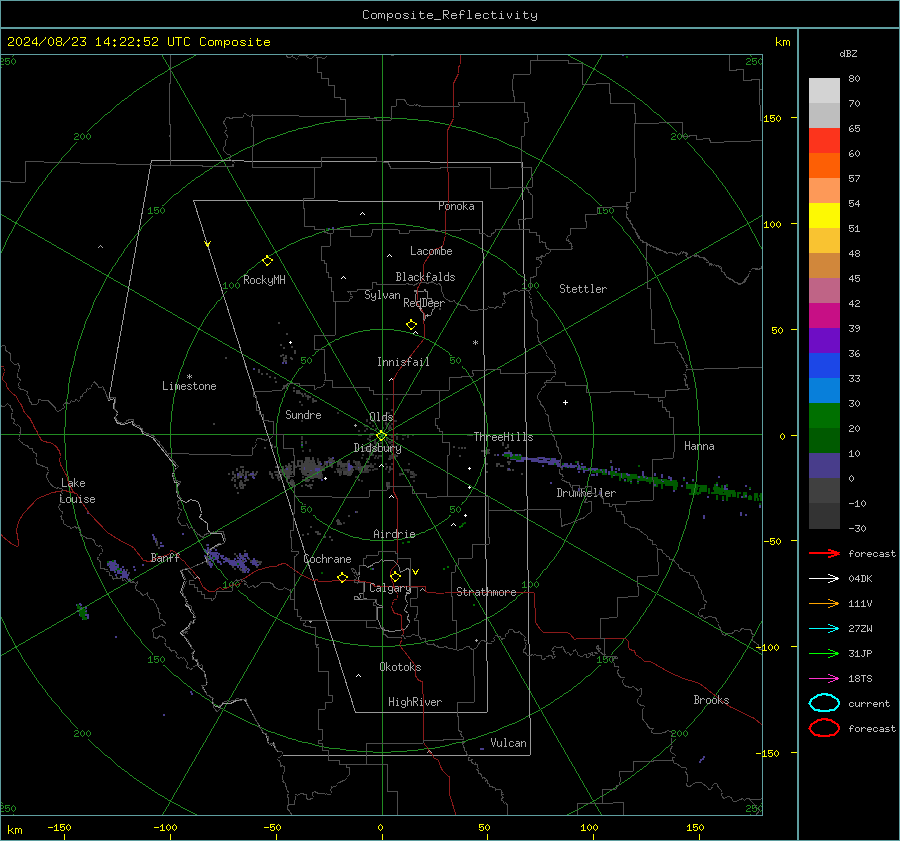Image resolution: width=900 pixels, height=841 pixels.
Task: Select the orange 57-60 dBZ swatch
Action: (x=824, y=166)
